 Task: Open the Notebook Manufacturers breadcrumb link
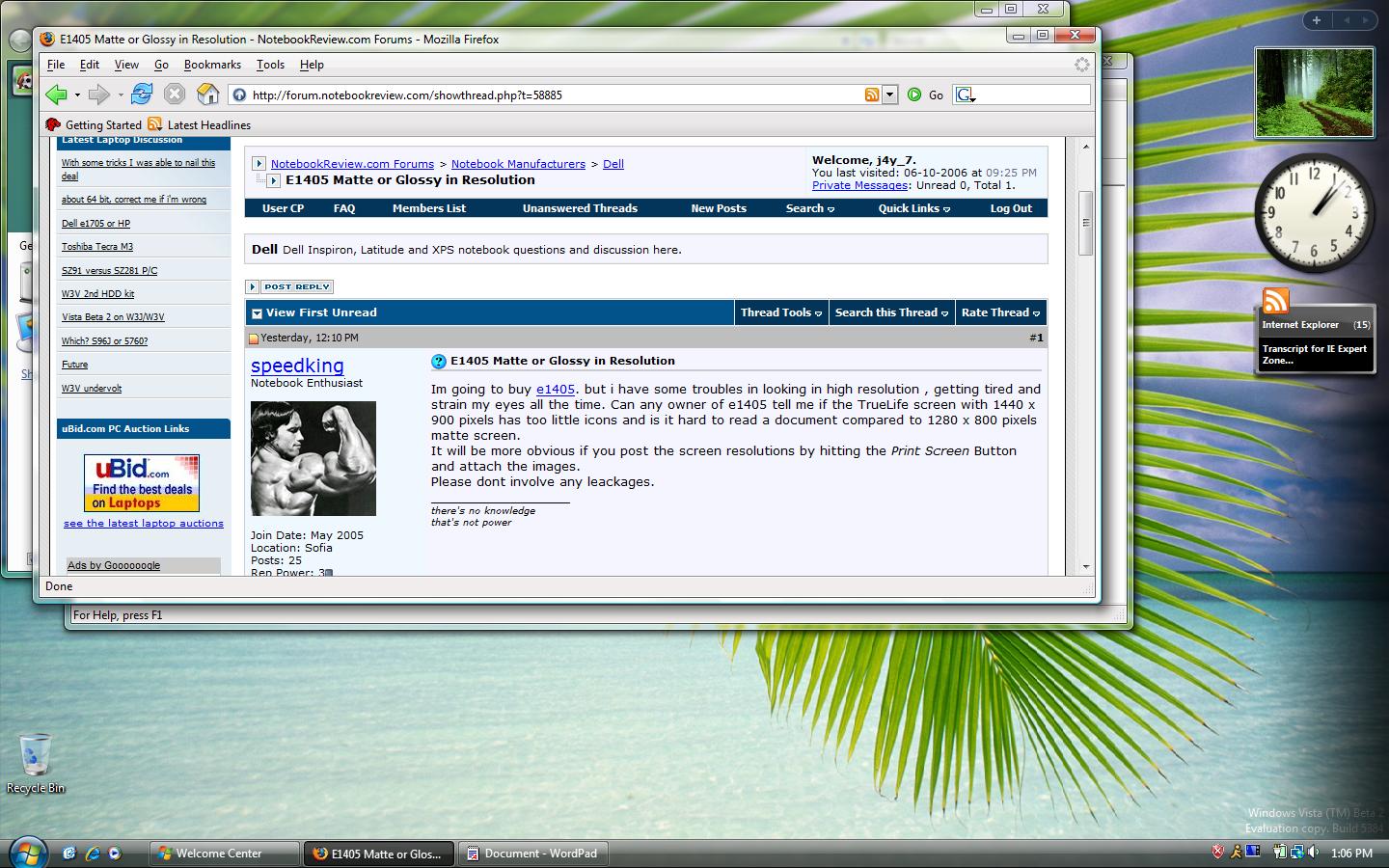(518, 164)
